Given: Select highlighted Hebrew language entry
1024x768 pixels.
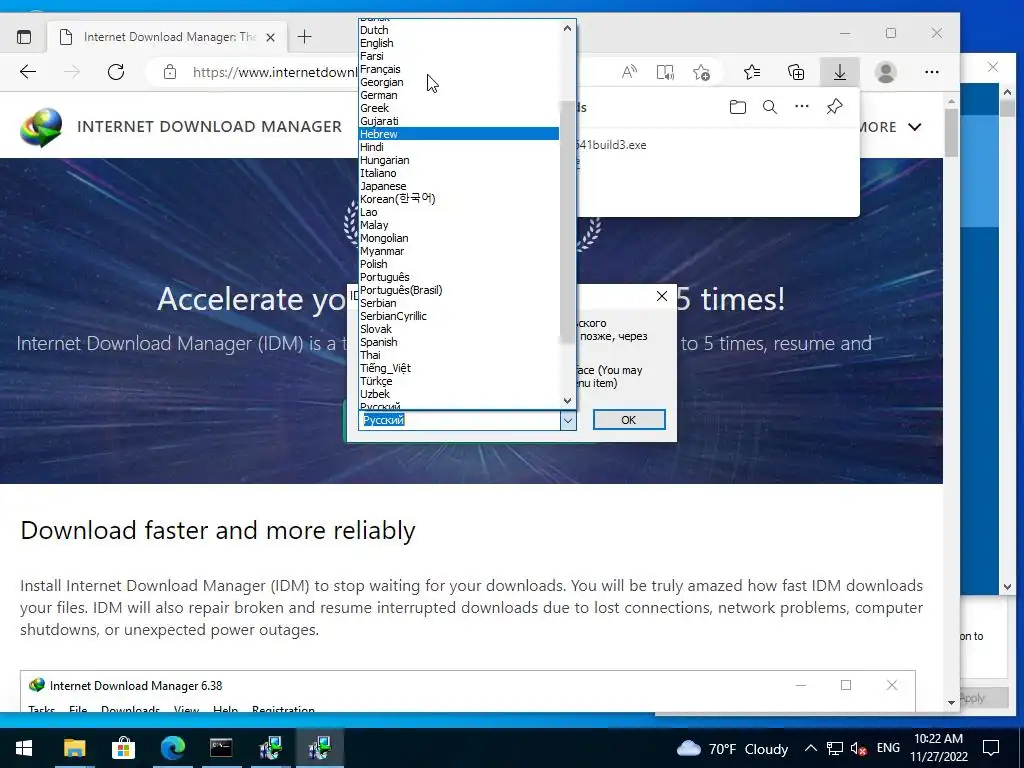Looking at the screenshot, I should click(x=459, y=134).
